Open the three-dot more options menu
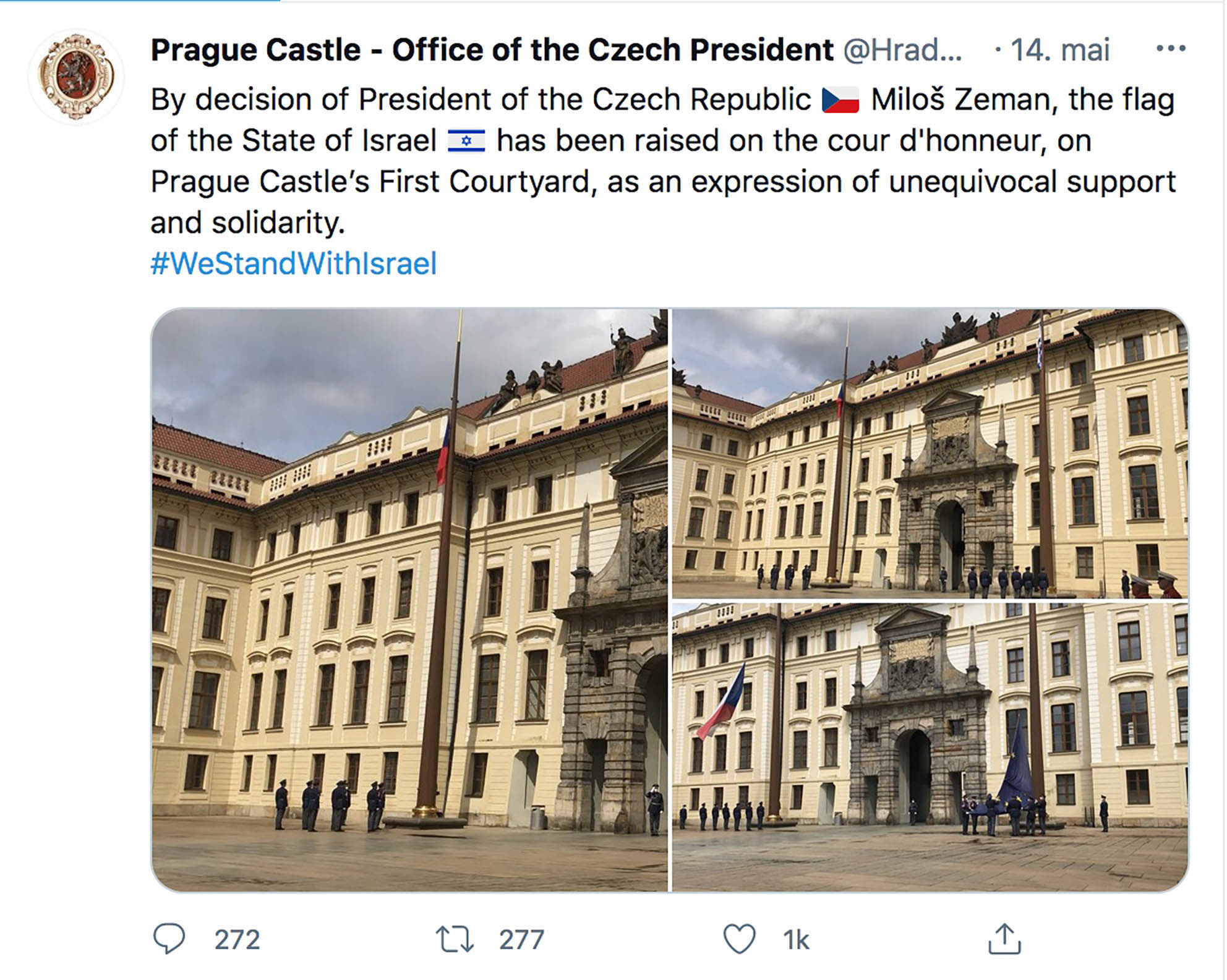 point(1171,49)
